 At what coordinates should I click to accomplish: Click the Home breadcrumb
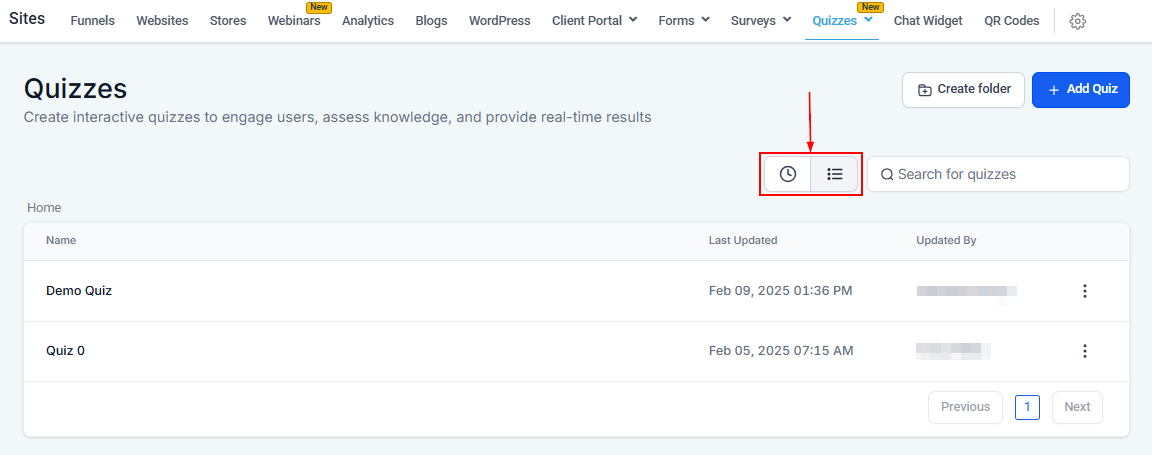coord(44,208)
